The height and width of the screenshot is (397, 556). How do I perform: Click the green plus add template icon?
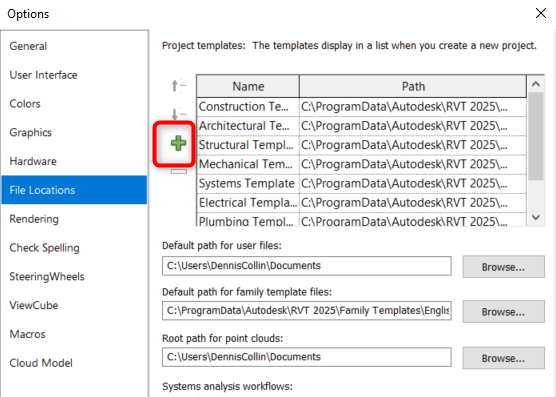click(x=178, y=143)
